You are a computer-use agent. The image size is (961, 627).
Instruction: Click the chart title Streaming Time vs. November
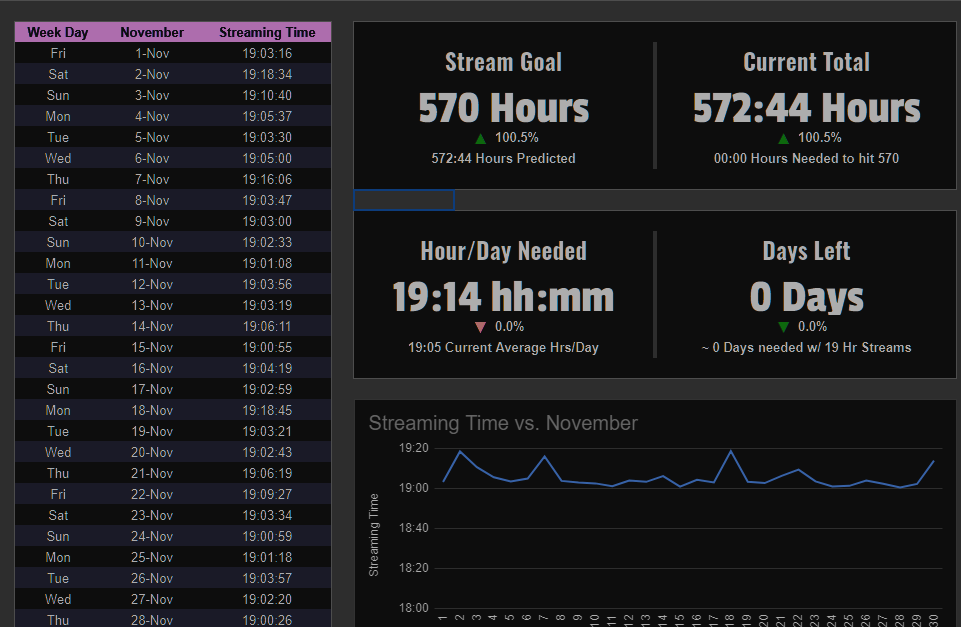point(503,423)
